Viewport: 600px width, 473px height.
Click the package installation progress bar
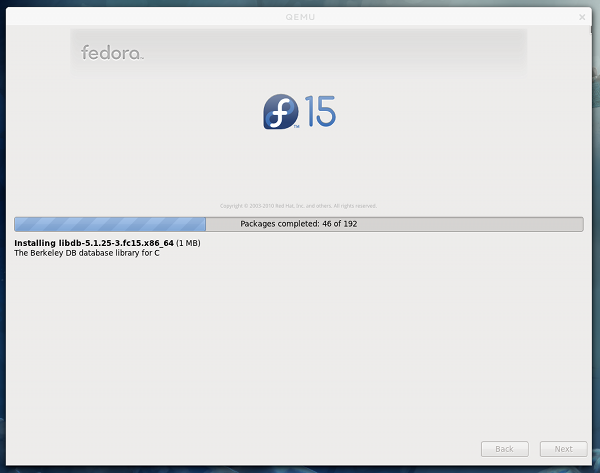(x=299, y=224)
